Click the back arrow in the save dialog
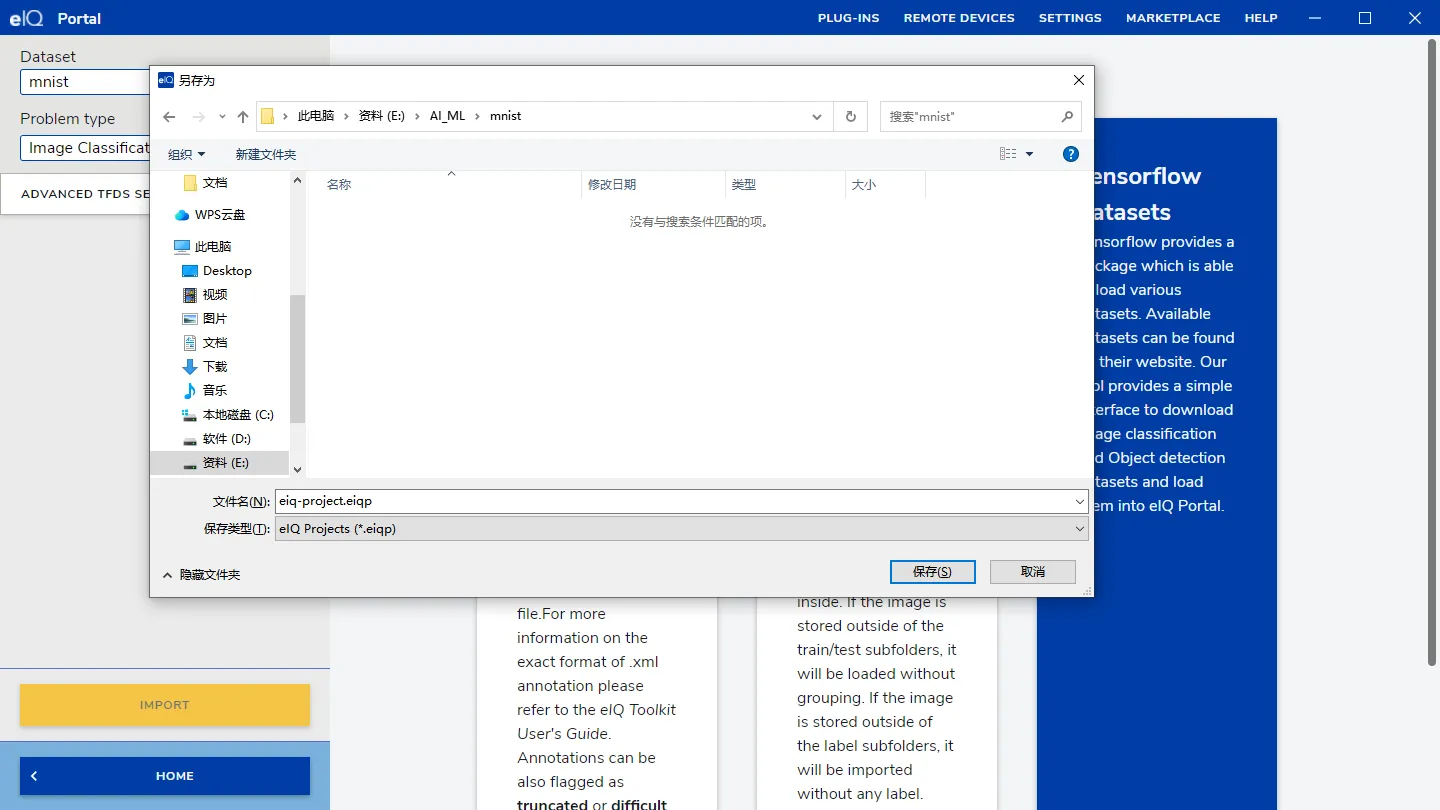1440x810 pixels. (169, 116)
